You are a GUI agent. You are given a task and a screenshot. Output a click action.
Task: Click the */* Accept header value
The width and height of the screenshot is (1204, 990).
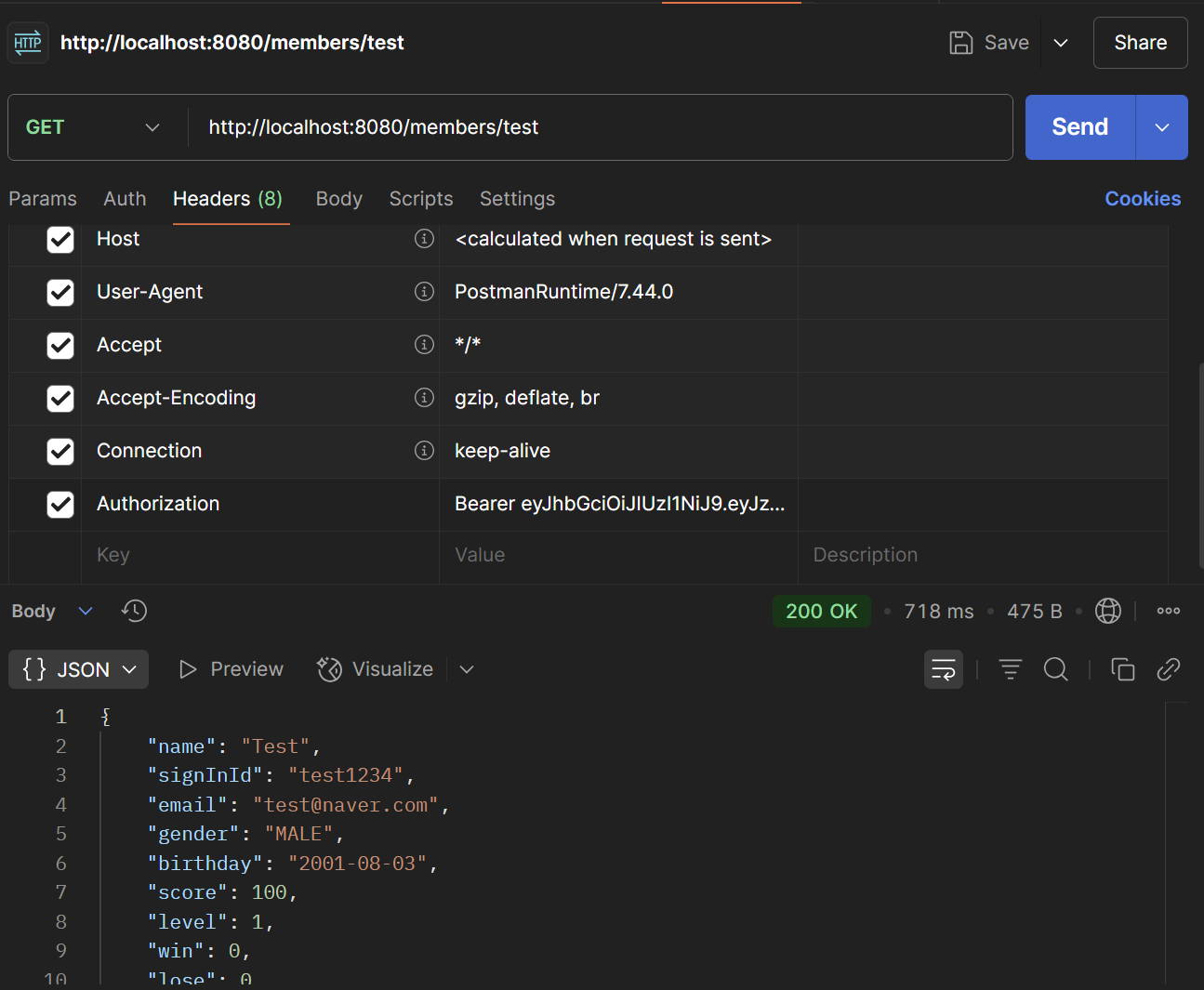(x=468, y=345)
